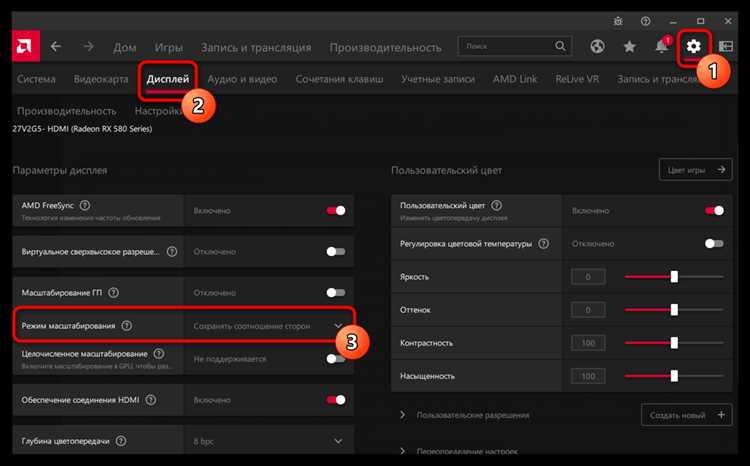The width and height of the screenshot is (750, 466).
Task: Click the search magnifier icon
Action: pos(560,46)
